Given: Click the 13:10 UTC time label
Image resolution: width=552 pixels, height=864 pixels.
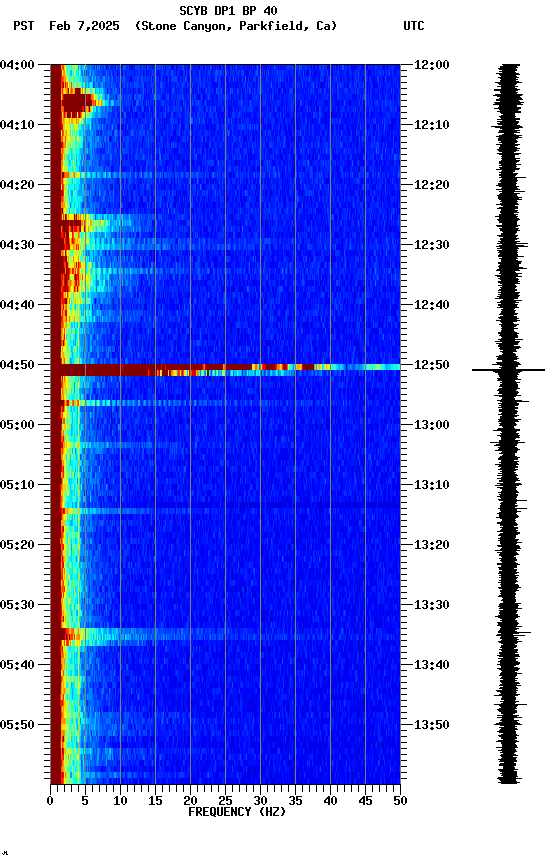Looking at the screenshot, I should 432,485.
